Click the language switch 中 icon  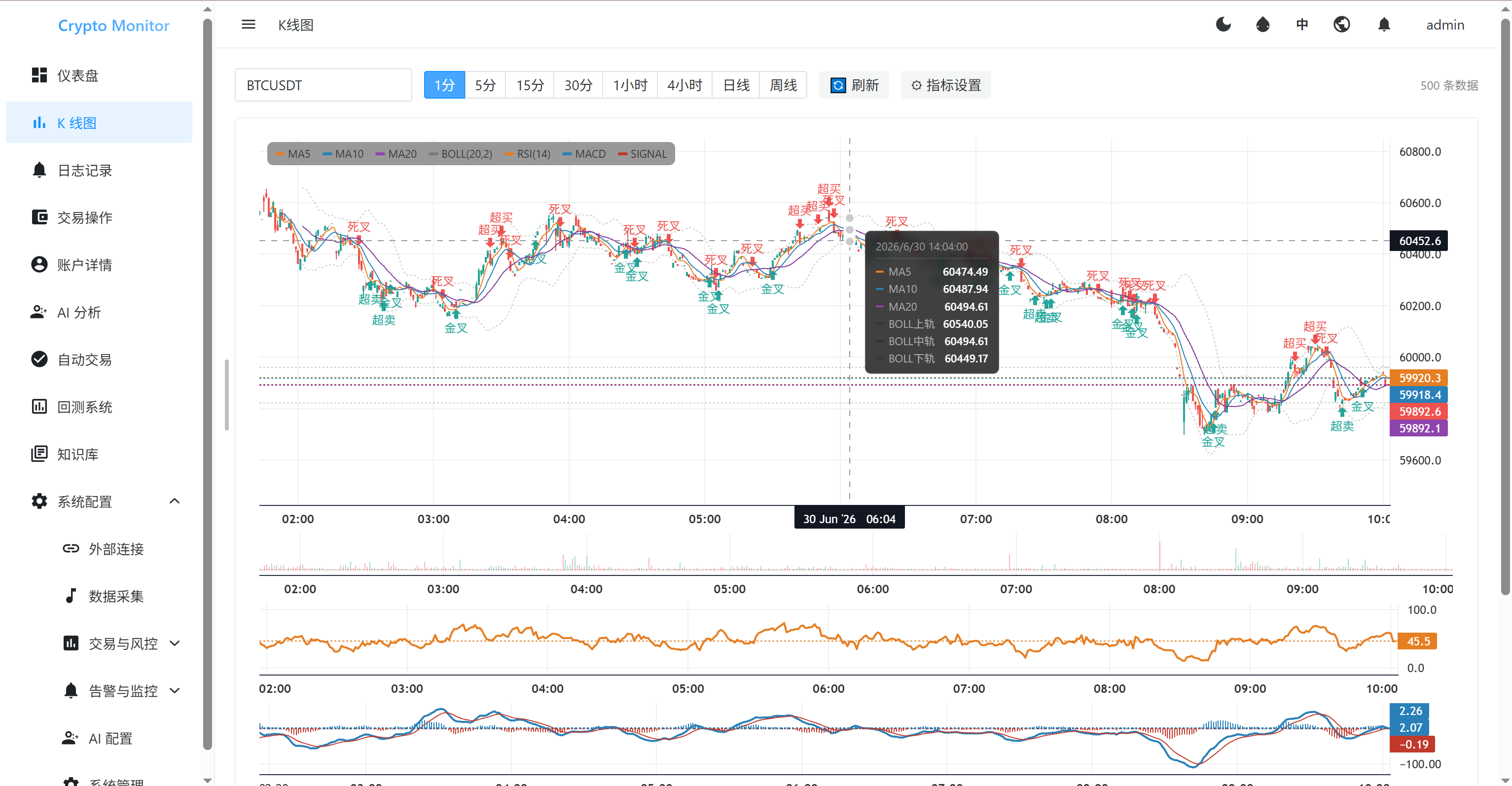click(x=1302, y=25)
